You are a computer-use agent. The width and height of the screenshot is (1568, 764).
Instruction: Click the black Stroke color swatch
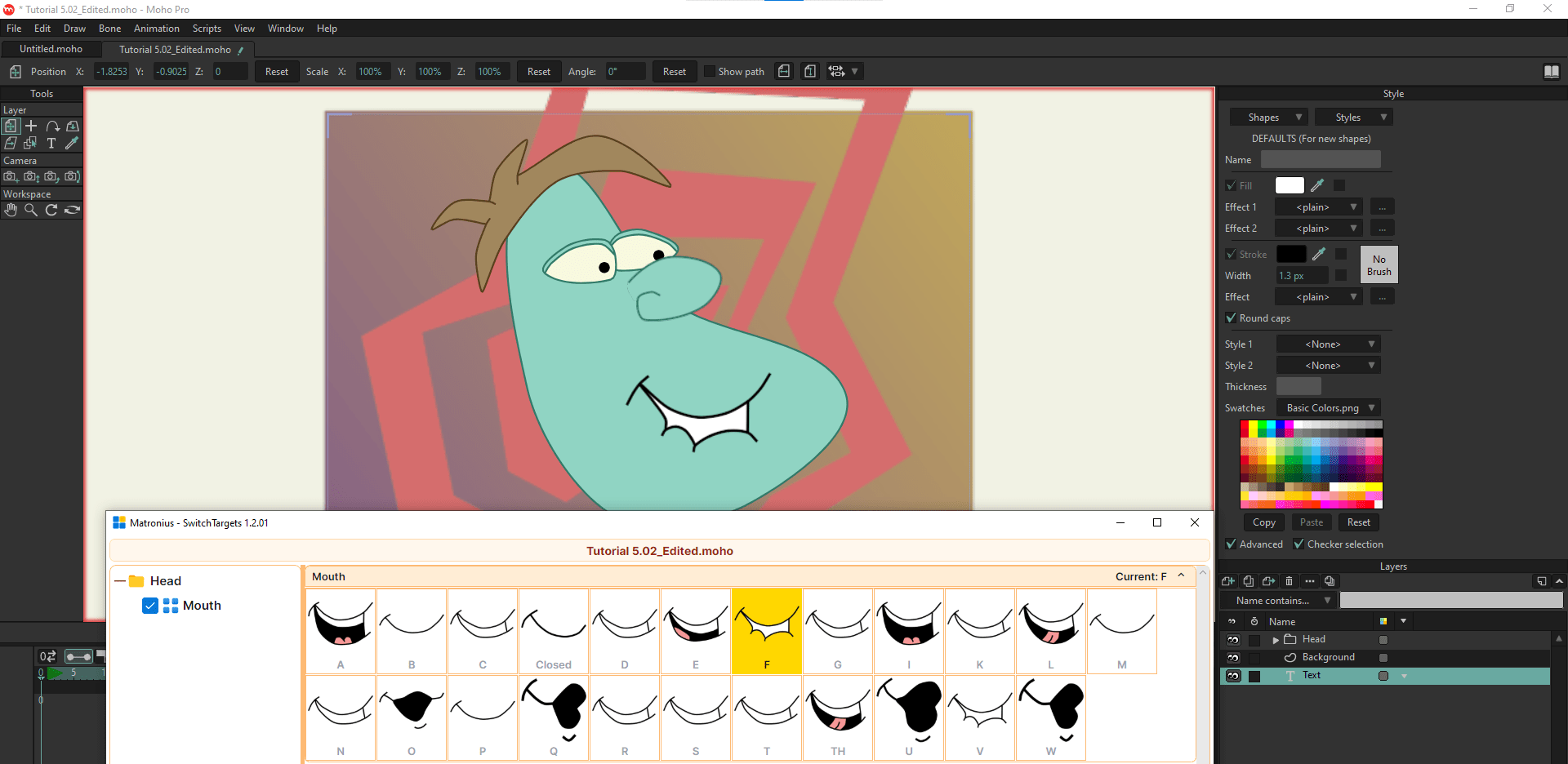coord(1291,255)
